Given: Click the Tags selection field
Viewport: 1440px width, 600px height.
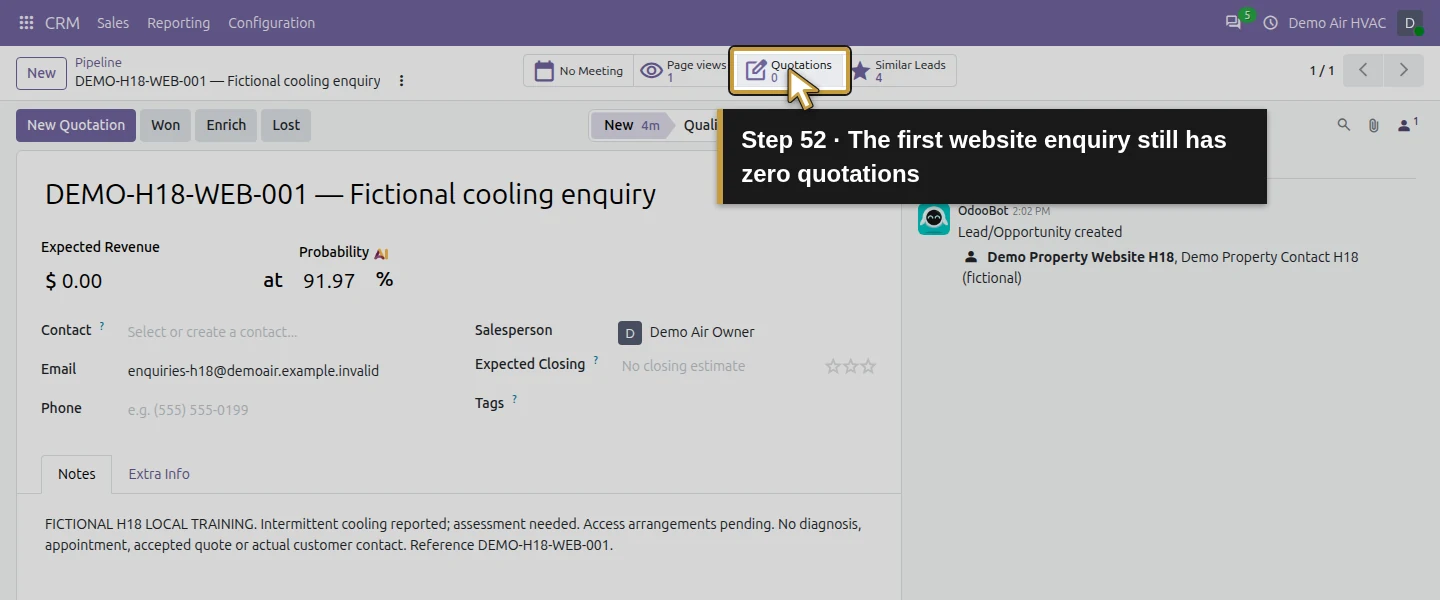Looking at the screenshot, I should tap(747, 403).
